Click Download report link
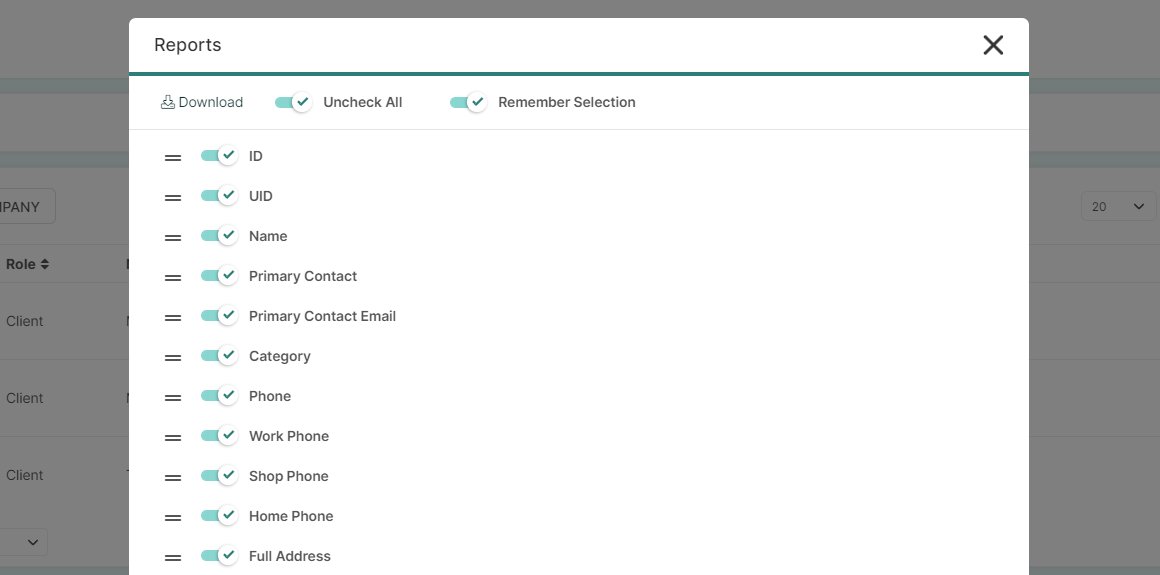The height and width of the screenshot is (575, 1160). click(x=201, y=102)
